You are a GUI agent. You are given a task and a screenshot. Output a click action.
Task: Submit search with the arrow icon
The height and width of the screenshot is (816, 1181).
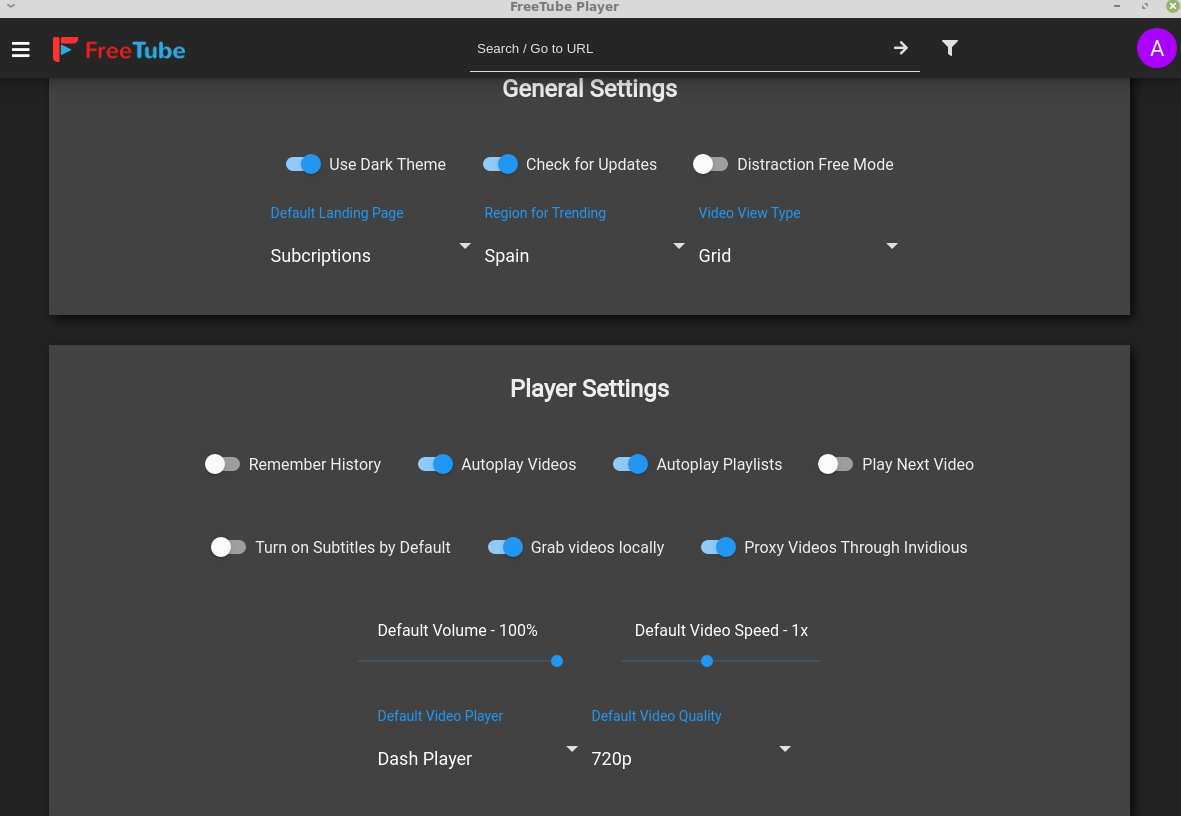tap(901, 48)
